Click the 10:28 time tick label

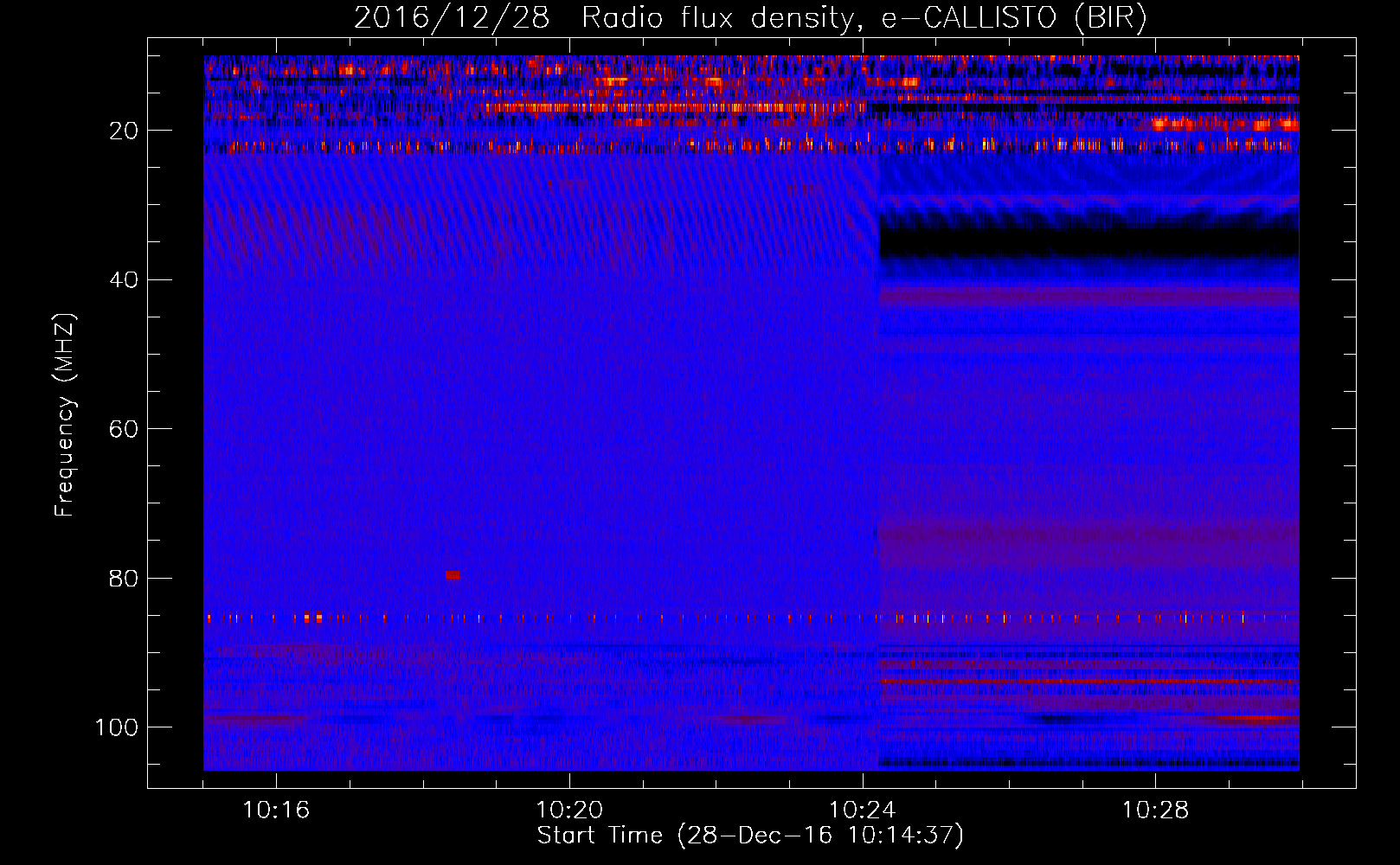click(1156, 811)
